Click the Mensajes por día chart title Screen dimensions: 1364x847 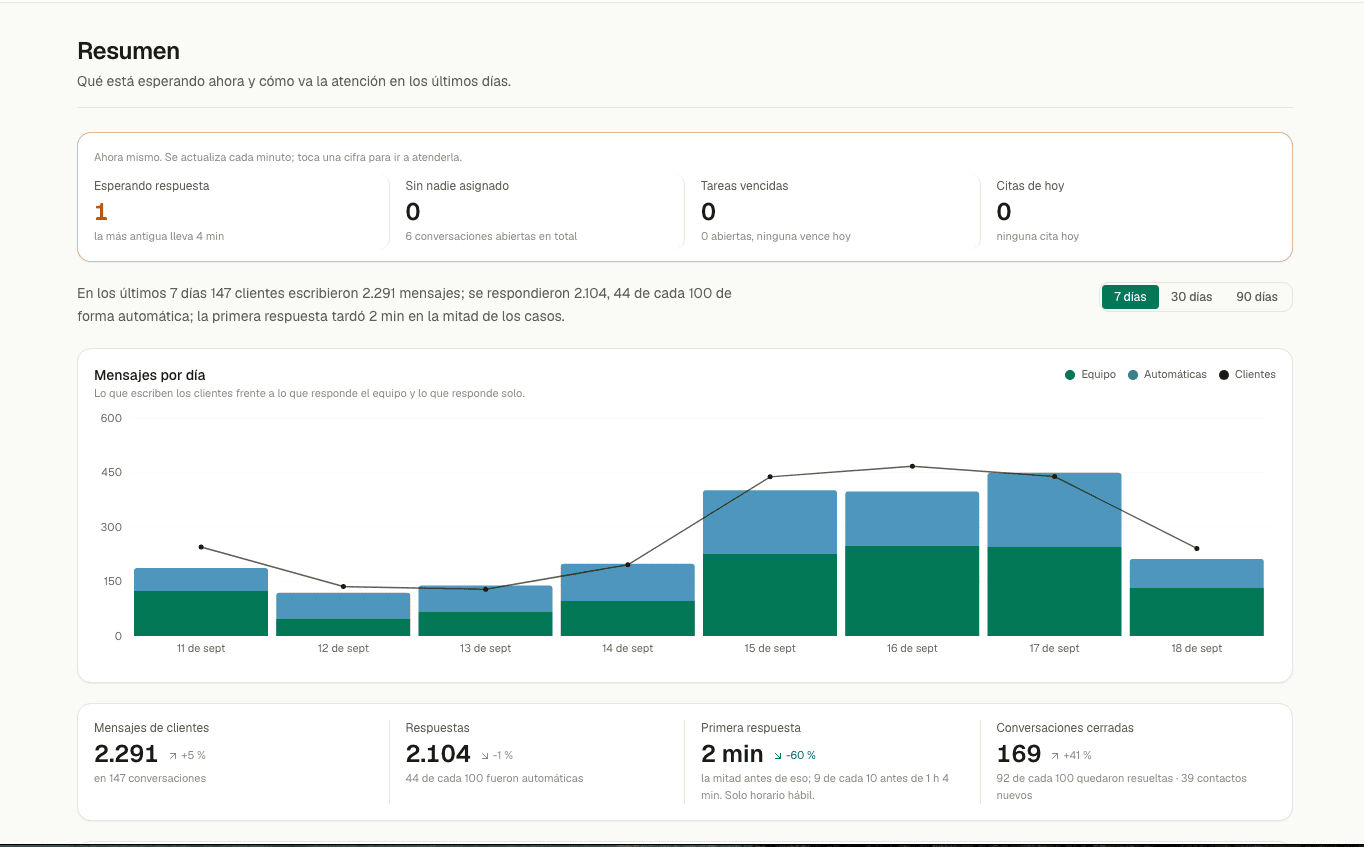pos(150,375)
